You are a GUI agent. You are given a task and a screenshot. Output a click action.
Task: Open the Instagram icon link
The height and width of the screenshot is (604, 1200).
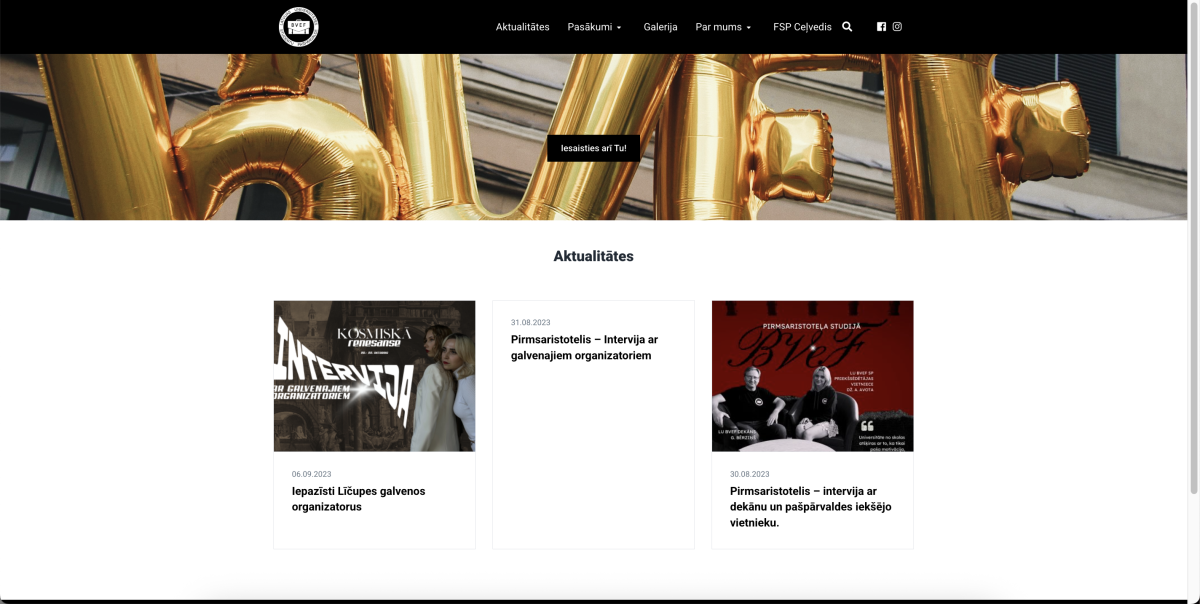pyautogui.click(x=897, y=27)
